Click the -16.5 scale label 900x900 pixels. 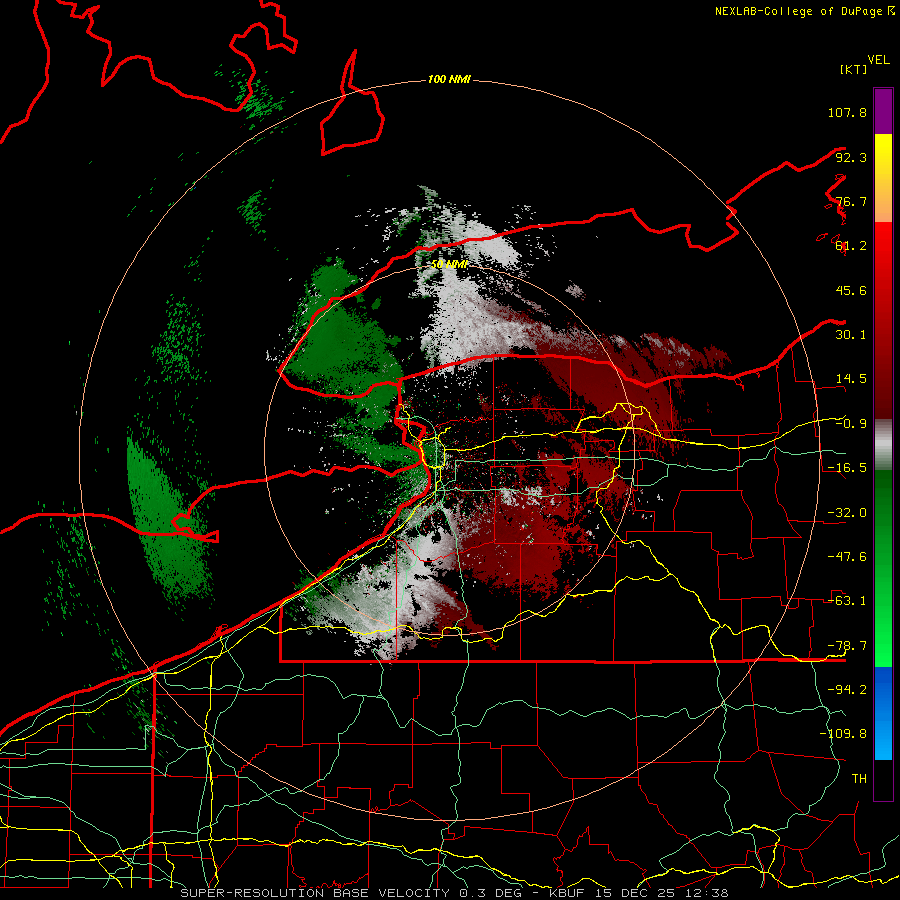point(847,468)
